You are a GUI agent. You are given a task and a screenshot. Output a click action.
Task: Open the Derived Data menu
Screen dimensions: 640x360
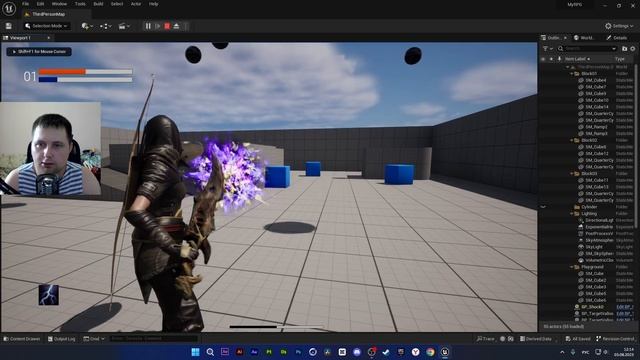pos(536,339)
